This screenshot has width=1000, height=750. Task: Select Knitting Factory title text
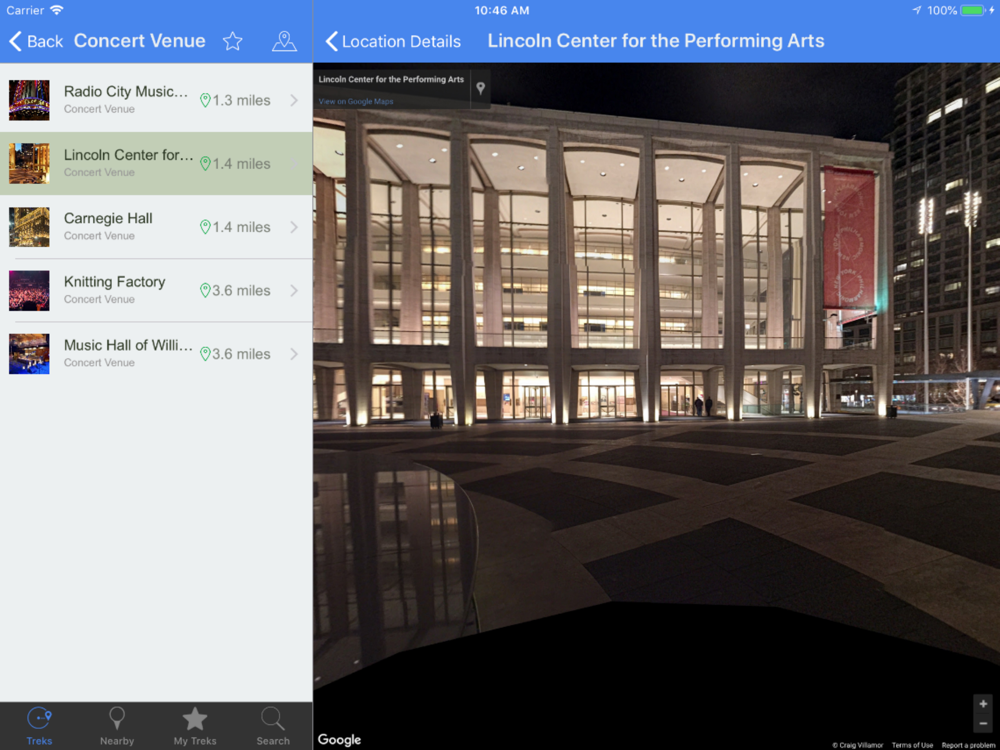click(115, 282)
